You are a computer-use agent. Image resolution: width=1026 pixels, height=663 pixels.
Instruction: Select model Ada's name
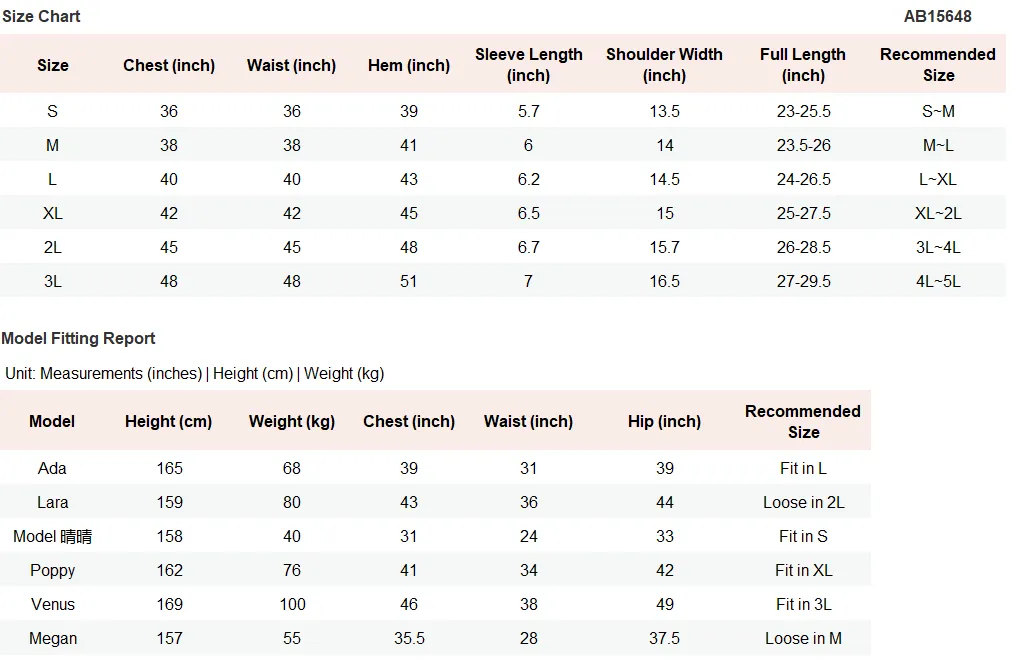click(x=52, y=469)
